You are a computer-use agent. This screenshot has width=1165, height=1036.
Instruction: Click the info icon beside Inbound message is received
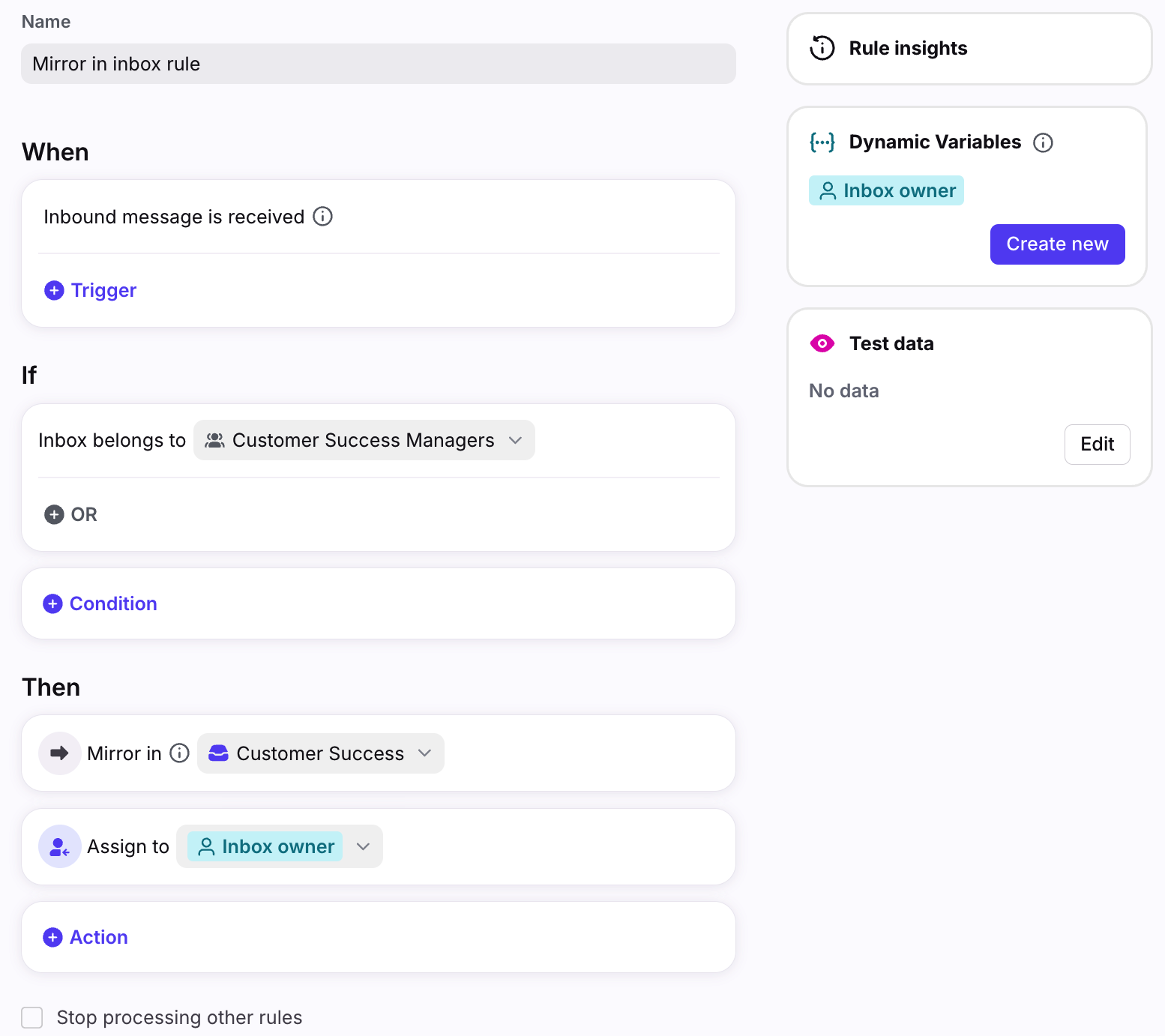pyautogui.click(x=322, y=217)
